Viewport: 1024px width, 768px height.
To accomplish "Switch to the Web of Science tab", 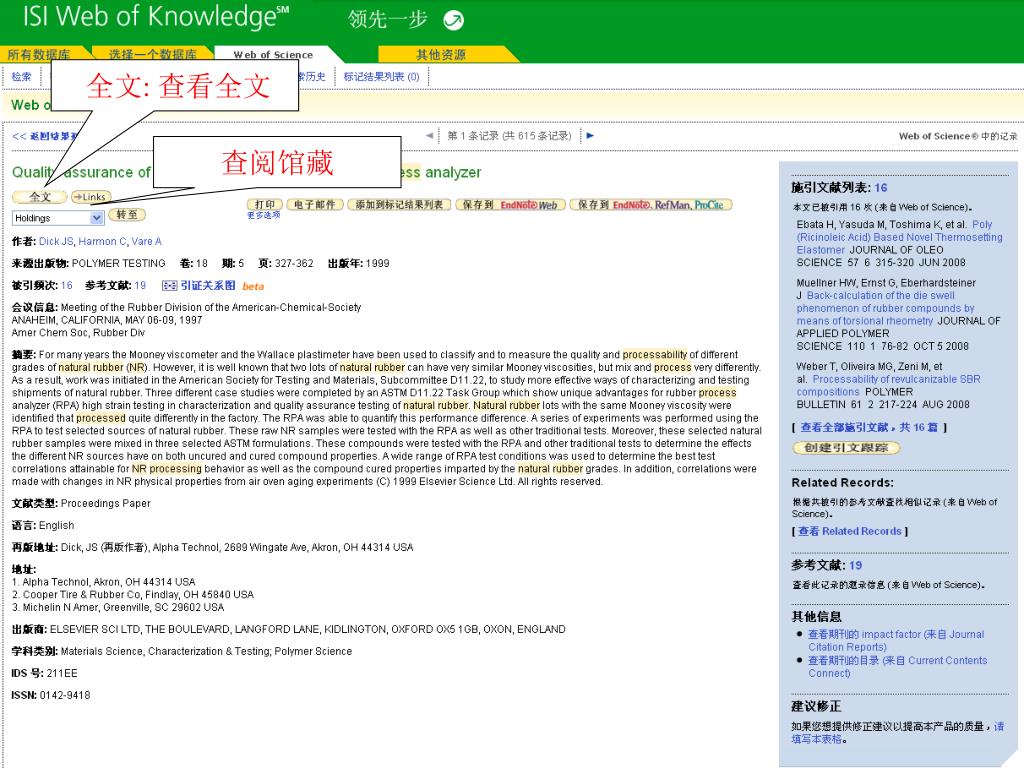I will click(273, 55).
